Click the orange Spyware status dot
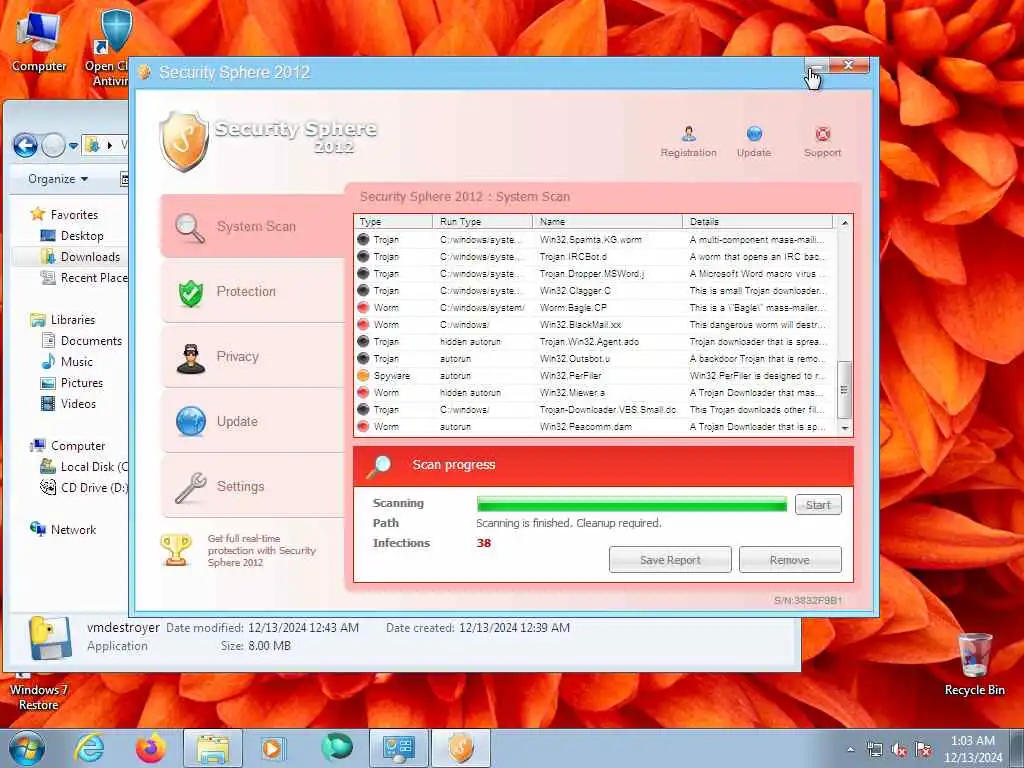 (x=363, y=376)
